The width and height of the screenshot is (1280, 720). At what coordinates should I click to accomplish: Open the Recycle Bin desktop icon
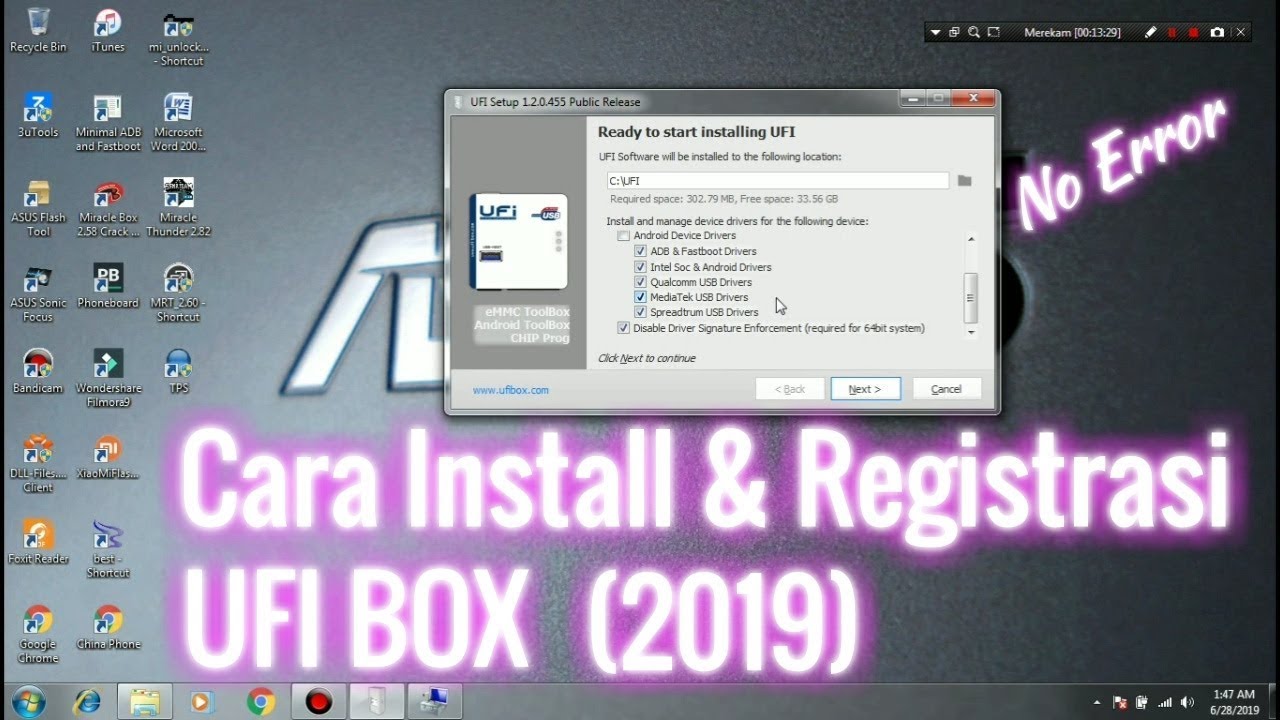tap(38, 30)
